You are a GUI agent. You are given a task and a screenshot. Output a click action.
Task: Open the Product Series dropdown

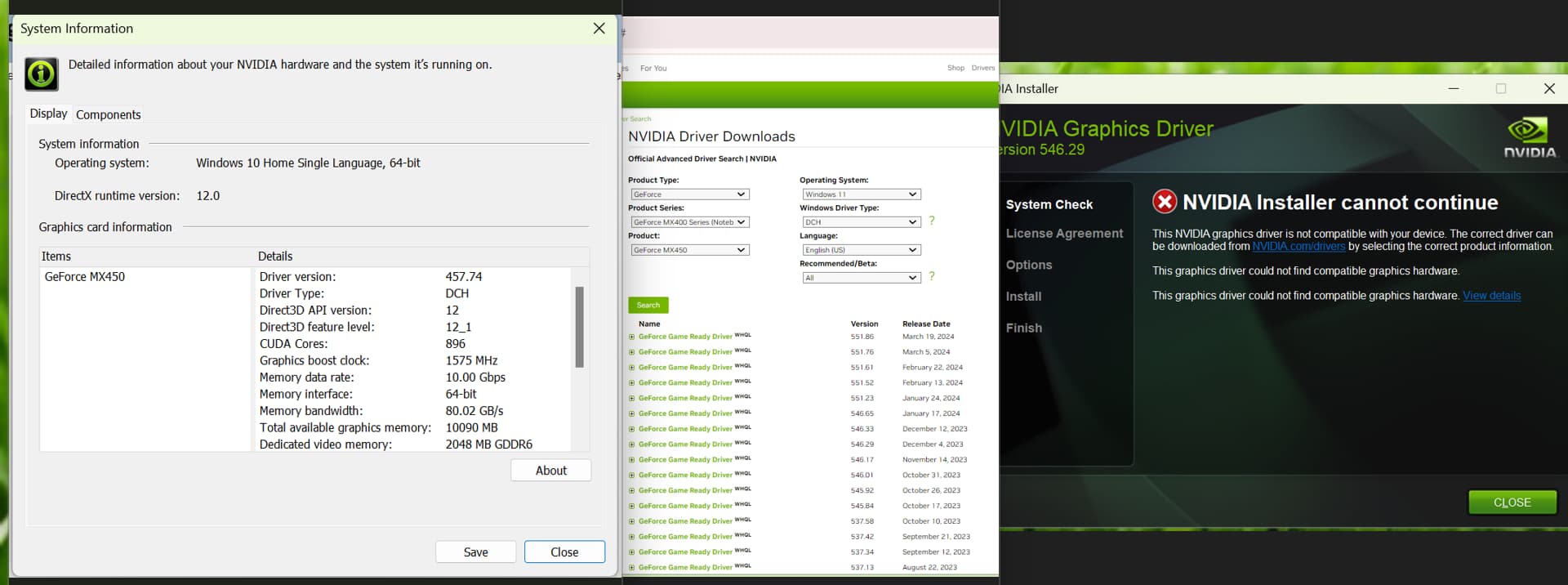(x=689, y=222)
